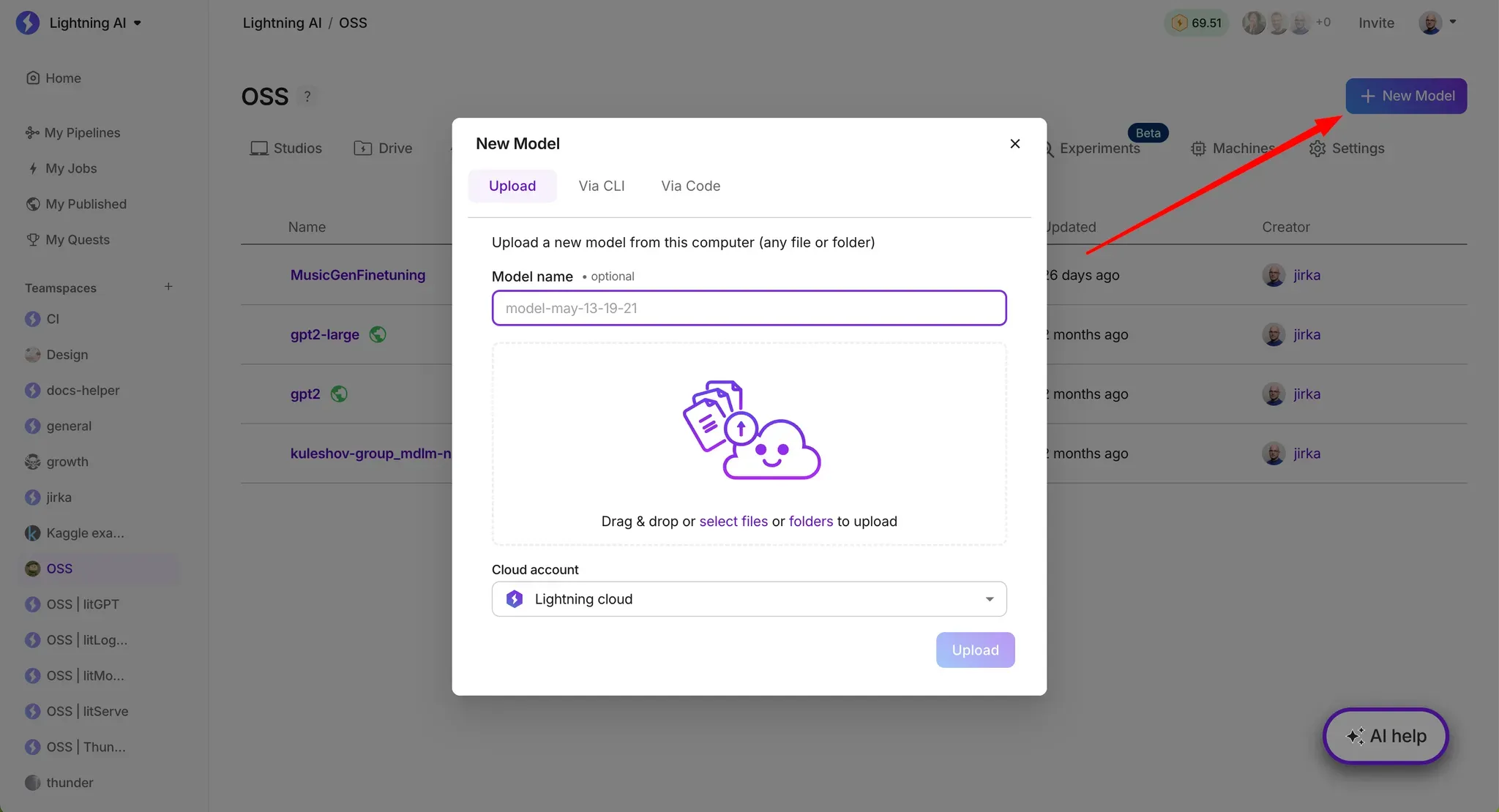This screenshot has width=1499, height=812.
Task: Select the OSS teamspace
Action: click(98, 568)
